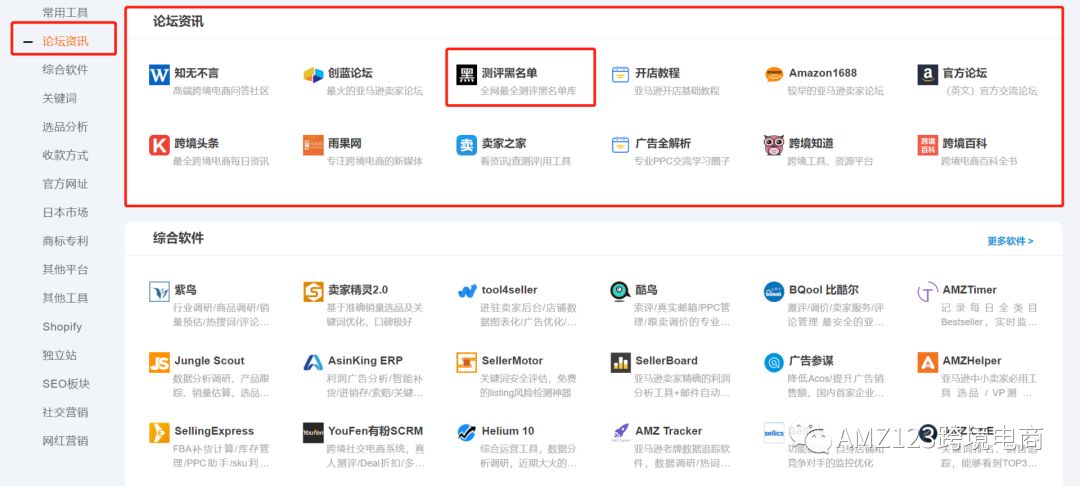Screen dimensions: 1080x486
Task: Click the 创蓝论坛 colorful logo icon
Action: pyautogui.click(x=313, y=74)
